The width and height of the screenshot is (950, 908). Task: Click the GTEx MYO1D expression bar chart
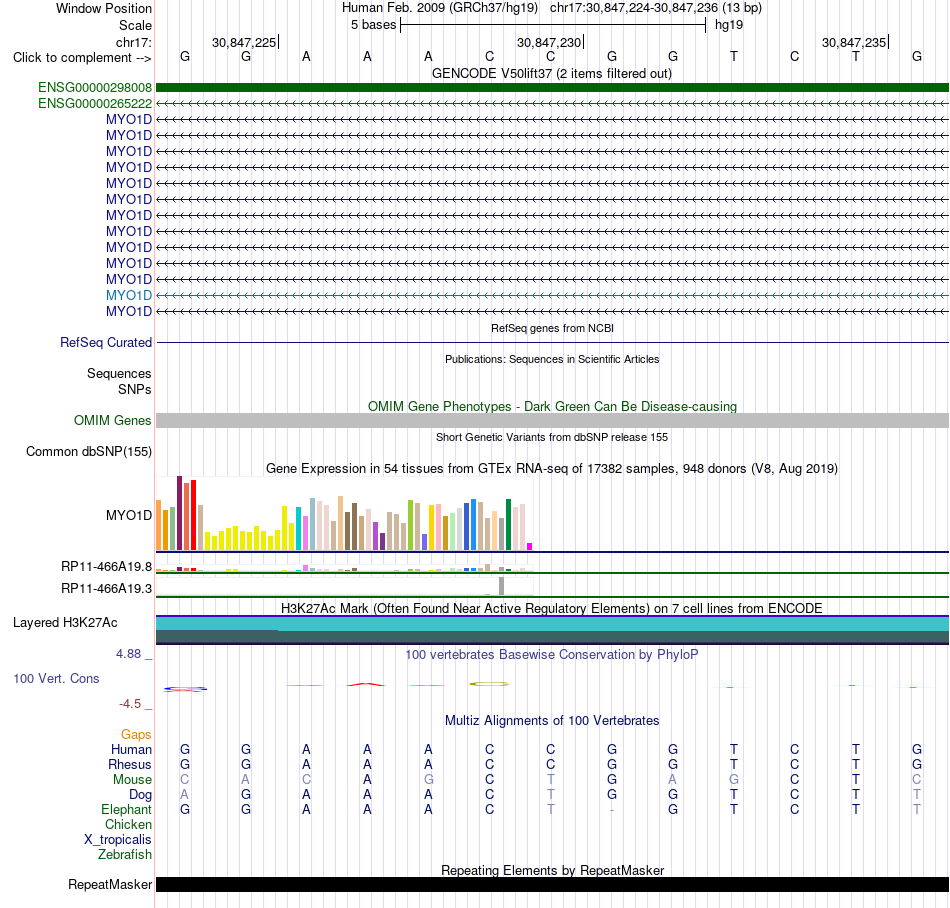[344, 514]
